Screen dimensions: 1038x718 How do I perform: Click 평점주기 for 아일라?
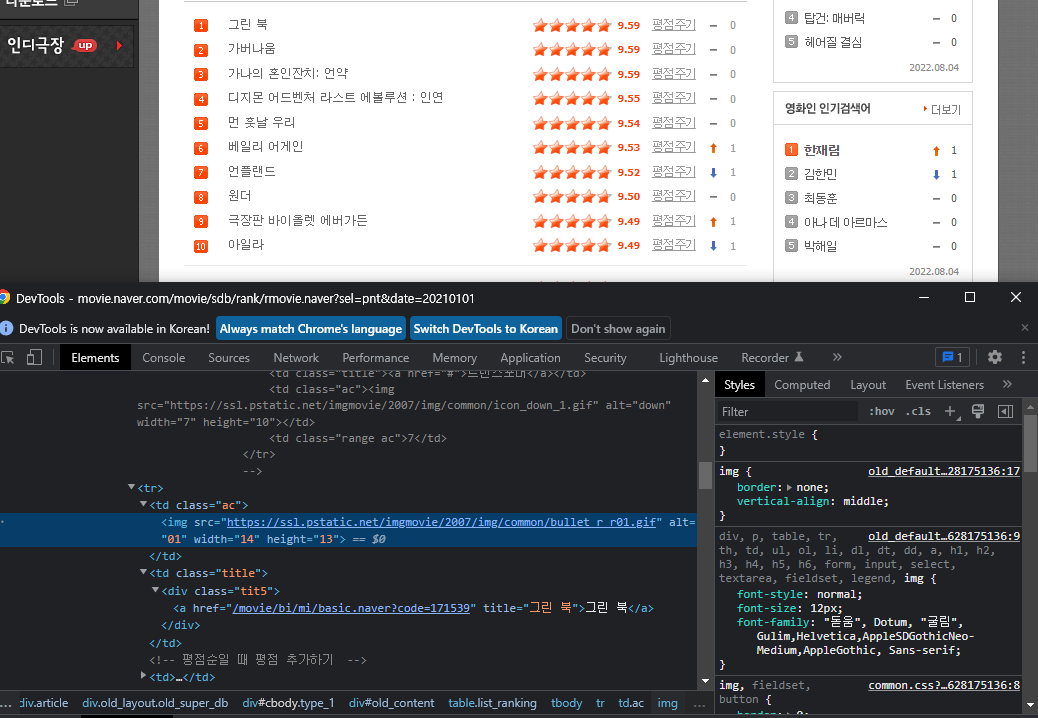coord(673,245)
